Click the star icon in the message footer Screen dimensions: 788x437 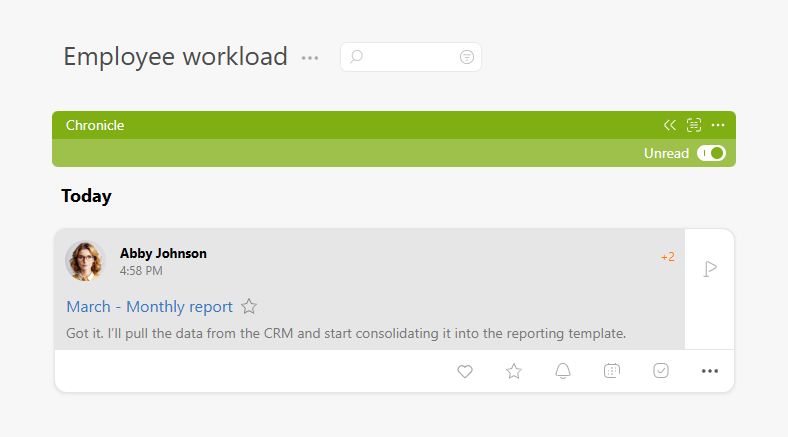tap(514, 371)
